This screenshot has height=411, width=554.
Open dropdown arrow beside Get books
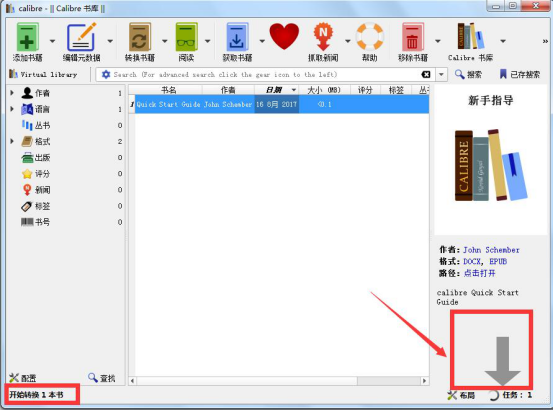click(x=262, y=41)
